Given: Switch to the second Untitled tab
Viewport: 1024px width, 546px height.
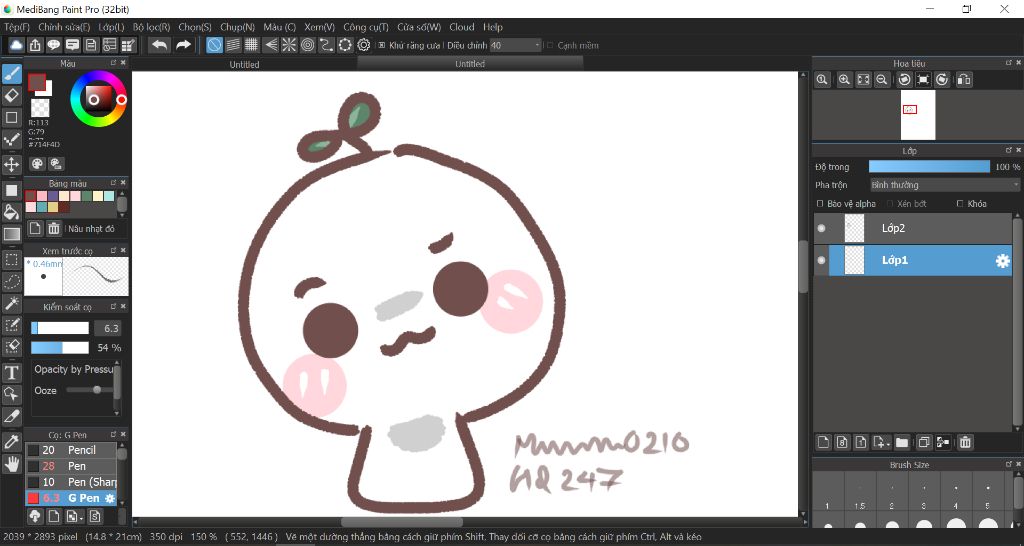Looking at the screenshot, I should pyautogui.click(x=470, y=63).
